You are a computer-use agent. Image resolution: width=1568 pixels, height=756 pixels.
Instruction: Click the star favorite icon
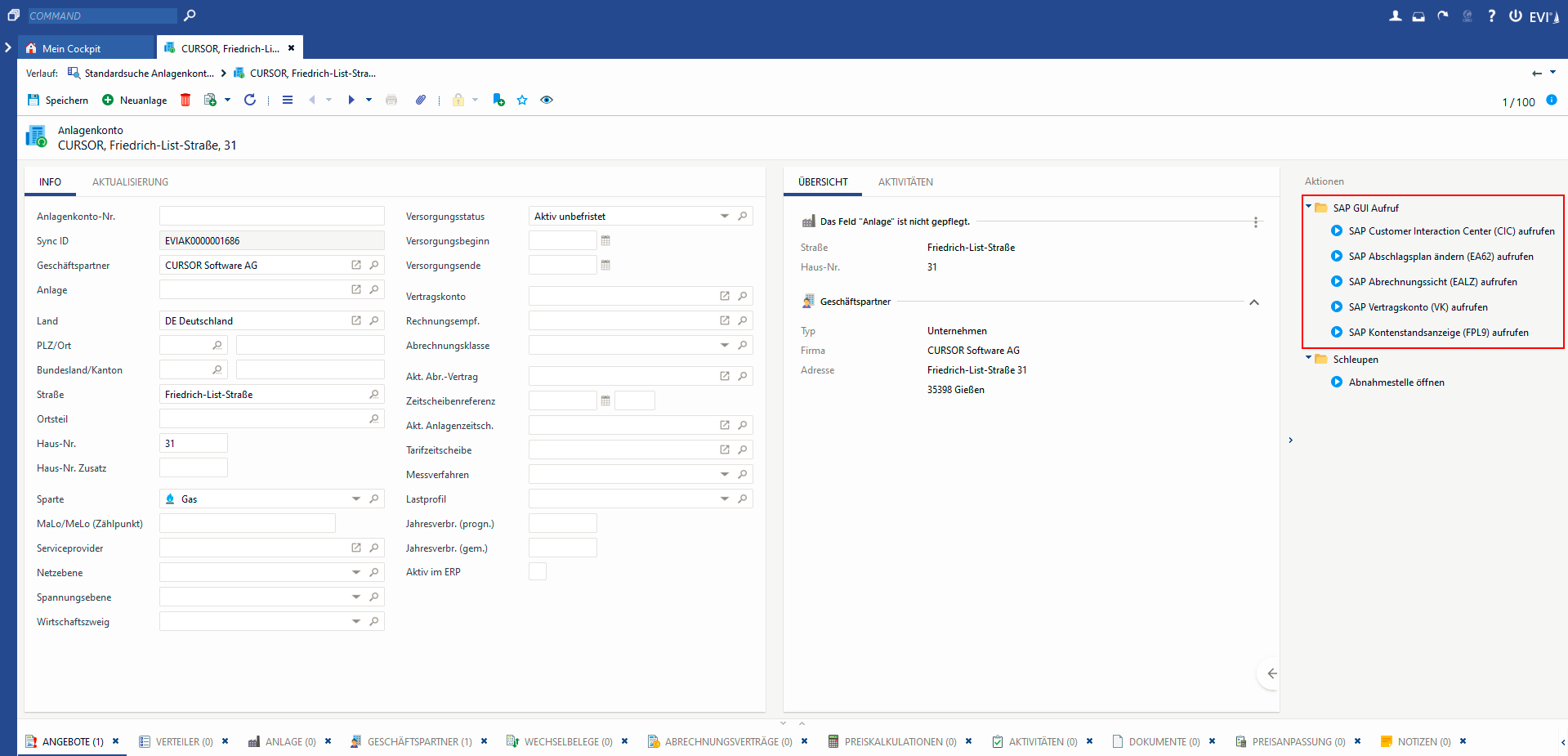click(x=522, y=100)
